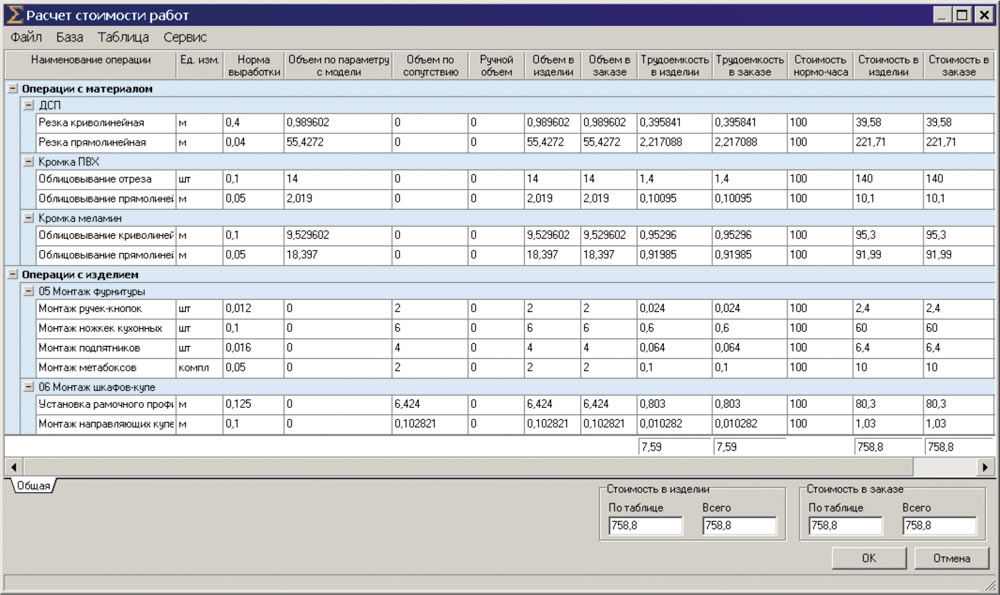The height and width of the screenshot is (595, 1000).
Task: Collapse the 05 Монтаж фурнитуры subgroup
Action: coord(29,291)
